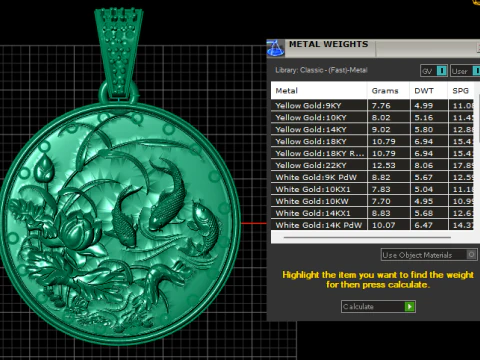Viewport: 480px width, 360px height.
Task: Click the Library: Classic - (Fast)-Metal label
Action: [321, 70]
